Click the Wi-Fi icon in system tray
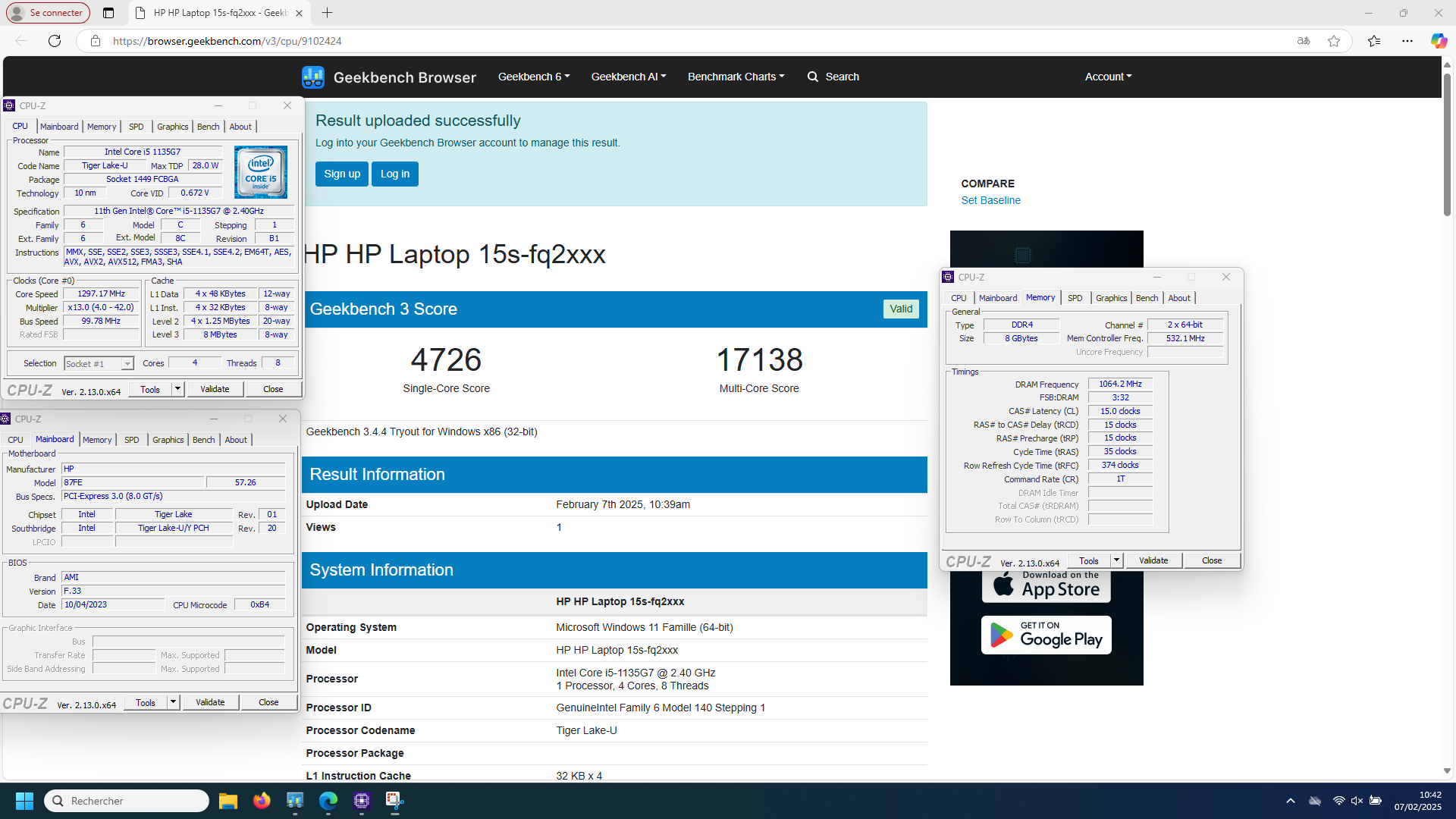Screen dimensions: 1456x819 pyautogui.click(x=1339, y=801)
